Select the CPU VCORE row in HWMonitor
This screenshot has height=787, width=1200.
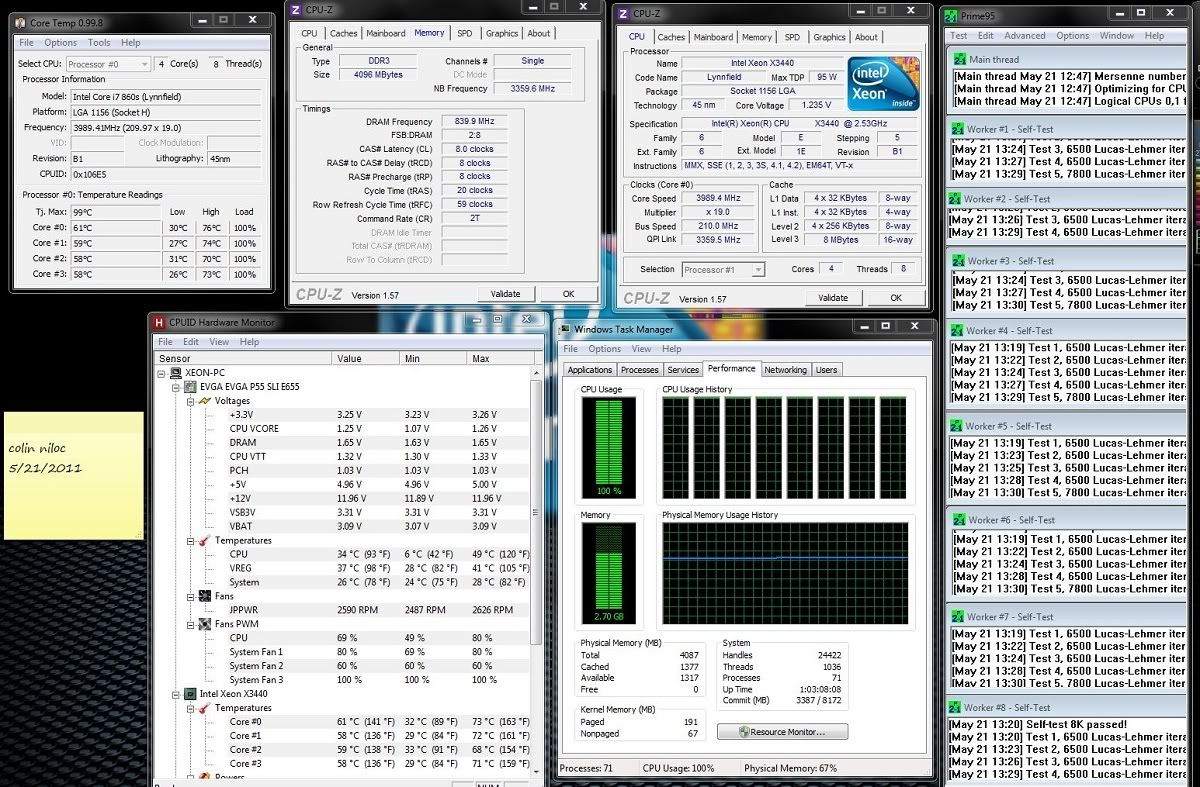tap(343, 428)
